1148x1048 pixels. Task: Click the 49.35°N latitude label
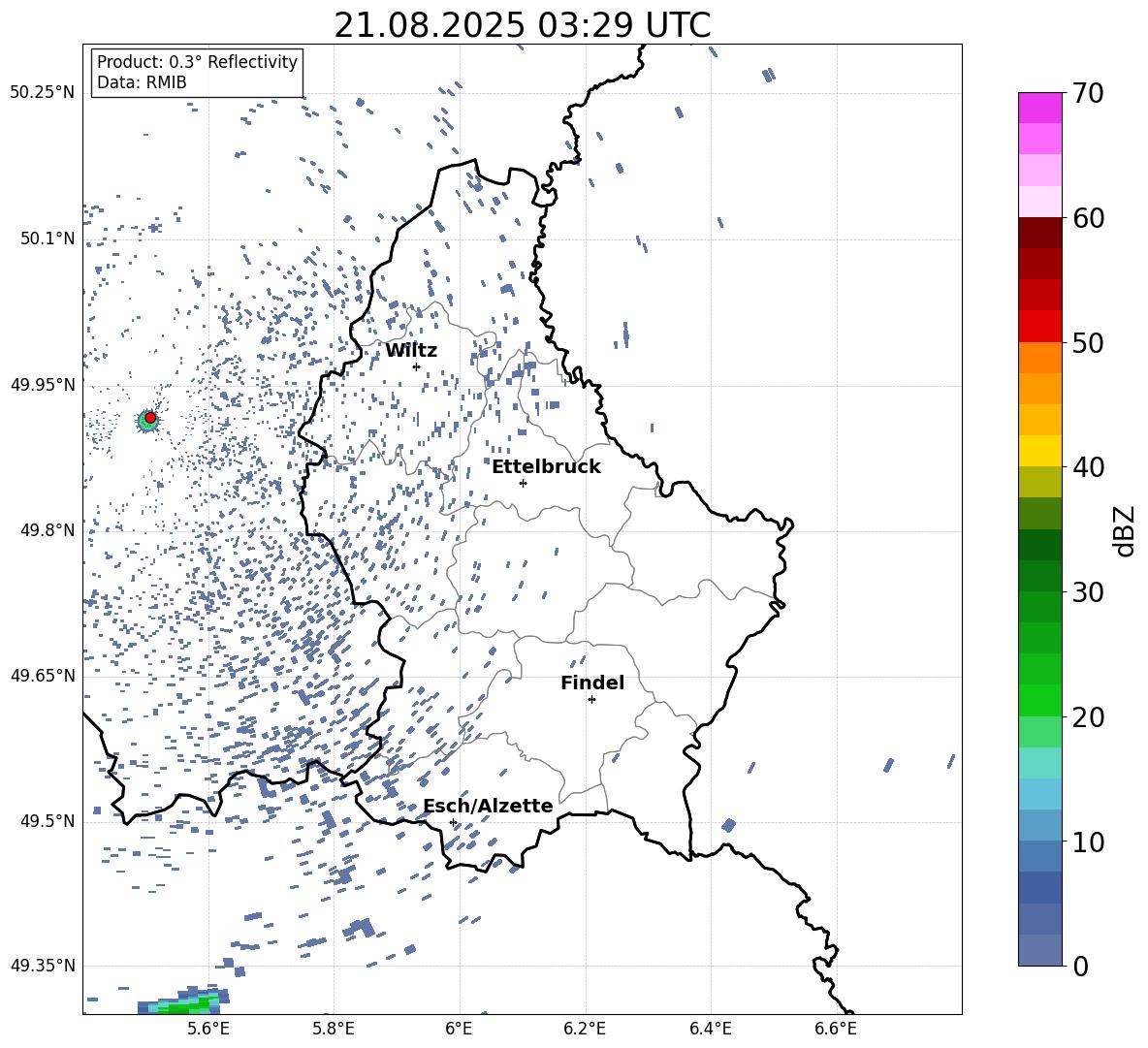[x=43, y=966]
